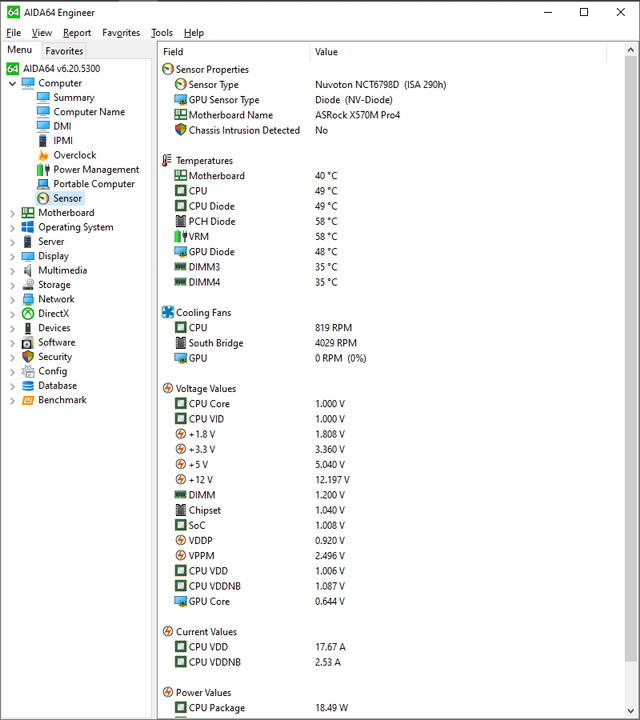Open the View menu
Image resolution: width=640 pixels, height=720 pixels.
pyautogui.click(x=42, y=33)
